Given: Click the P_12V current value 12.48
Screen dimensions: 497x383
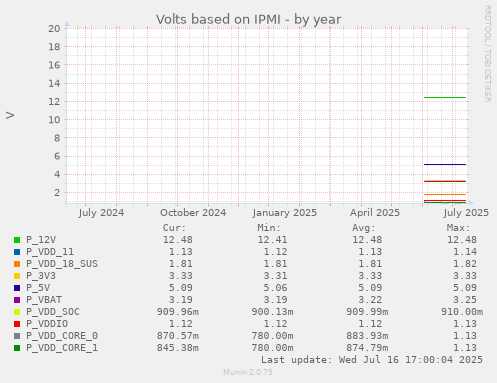Looking at the screenshot, I should (x=178, y=240).
